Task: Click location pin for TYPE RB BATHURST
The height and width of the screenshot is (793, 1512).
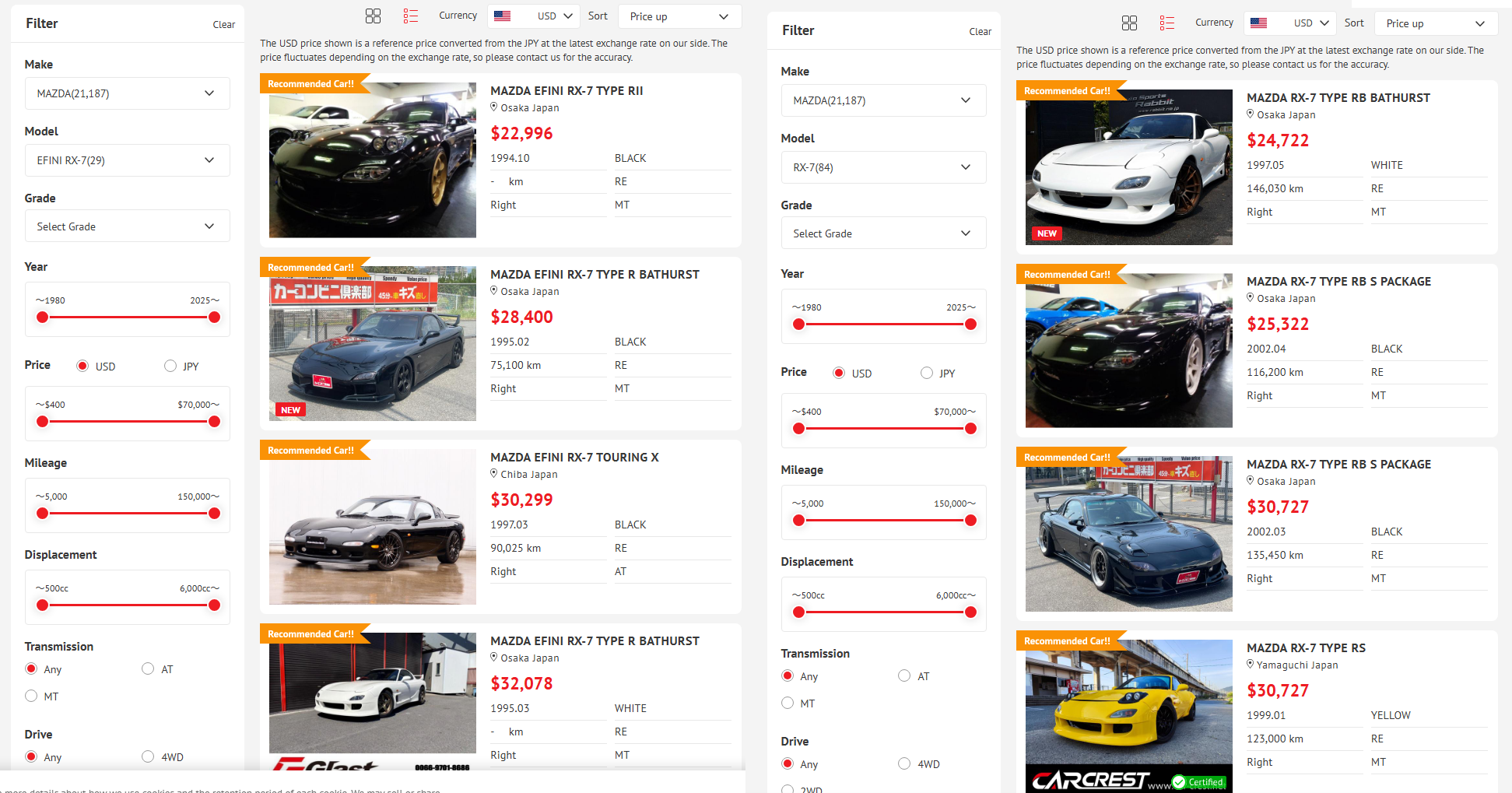Action: 1250,114
